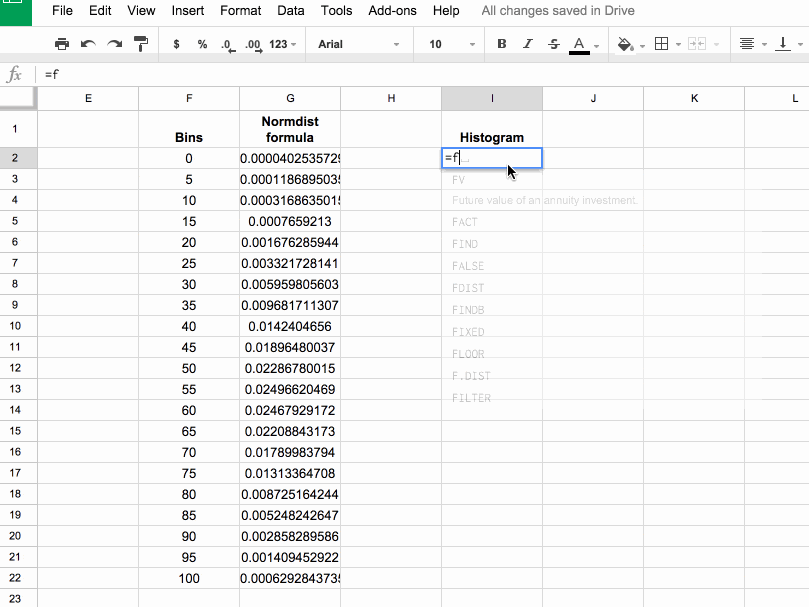The width and height of the screenshot is (809, 607).
Task: Click the 'Normdist formula' header cell
Action: [x=290, y=129]
